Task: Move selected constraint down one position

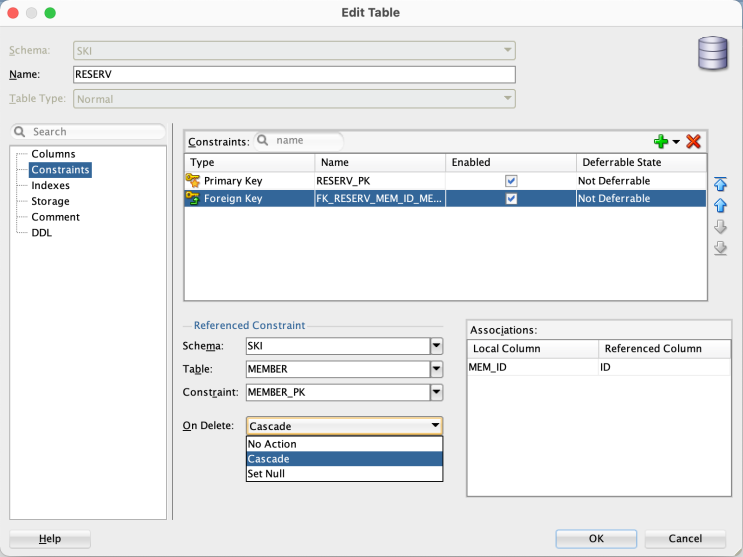Action: [x=720, y=227]
